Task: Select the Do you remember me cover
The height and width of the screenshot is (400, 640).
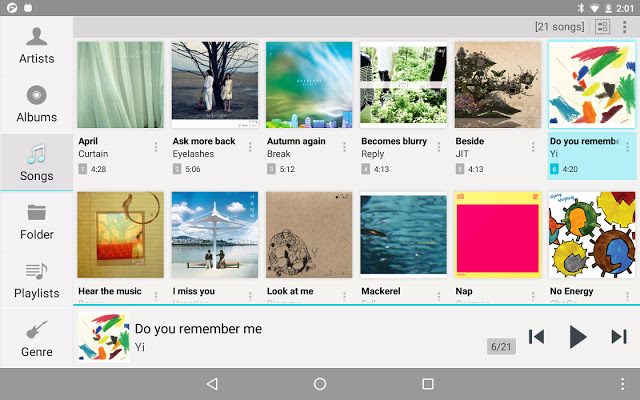Action: 592,85
